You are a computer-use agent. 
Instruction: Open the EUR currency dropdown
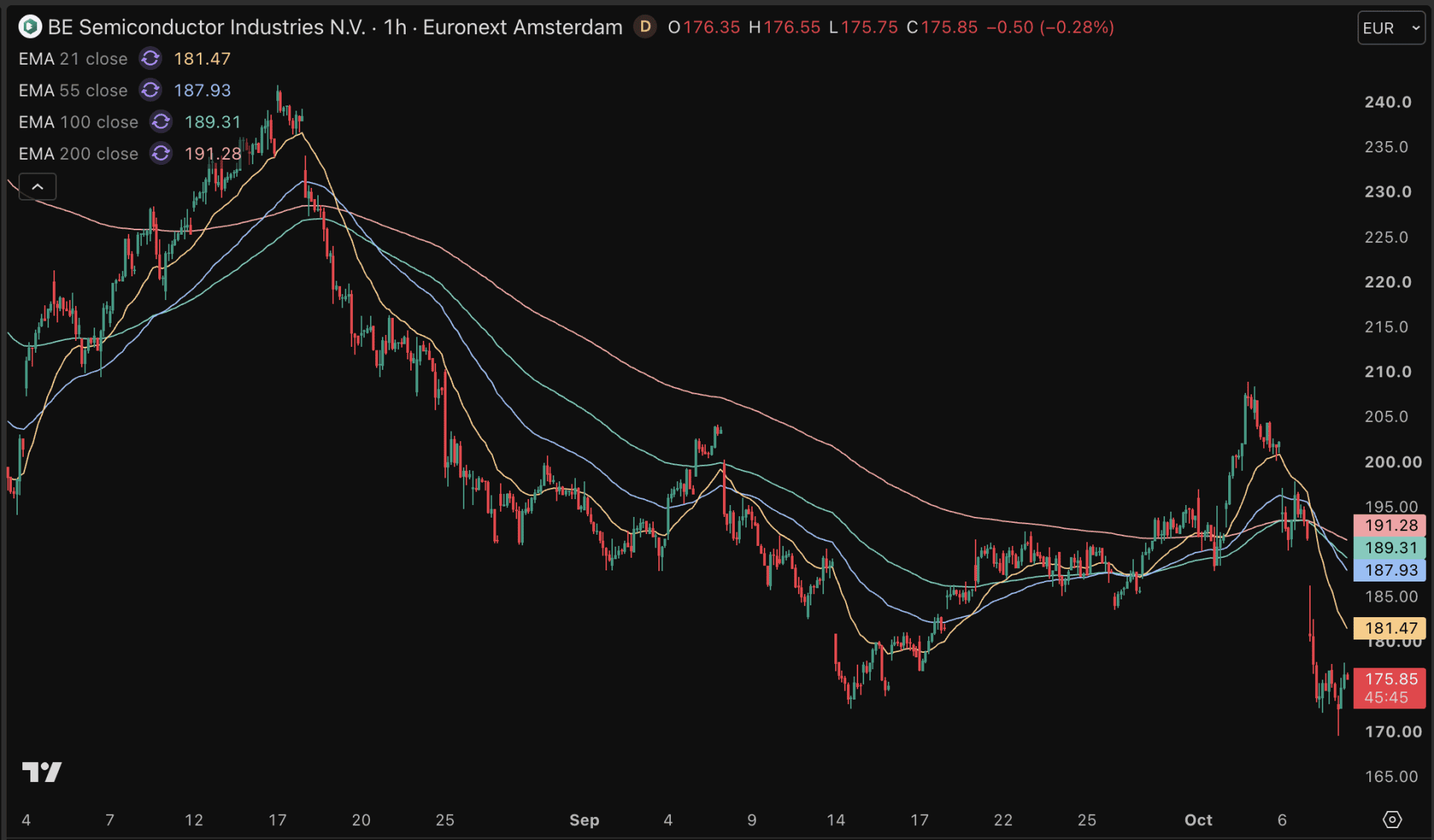pos(1392,28)
